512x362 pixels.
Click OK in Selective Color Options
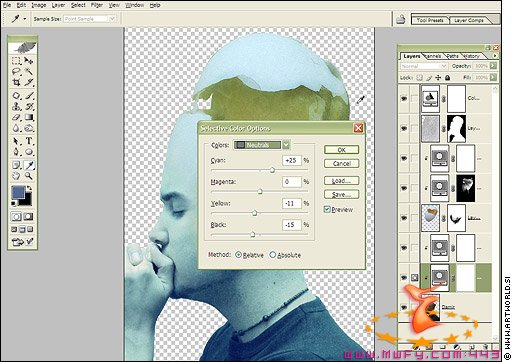341,150
